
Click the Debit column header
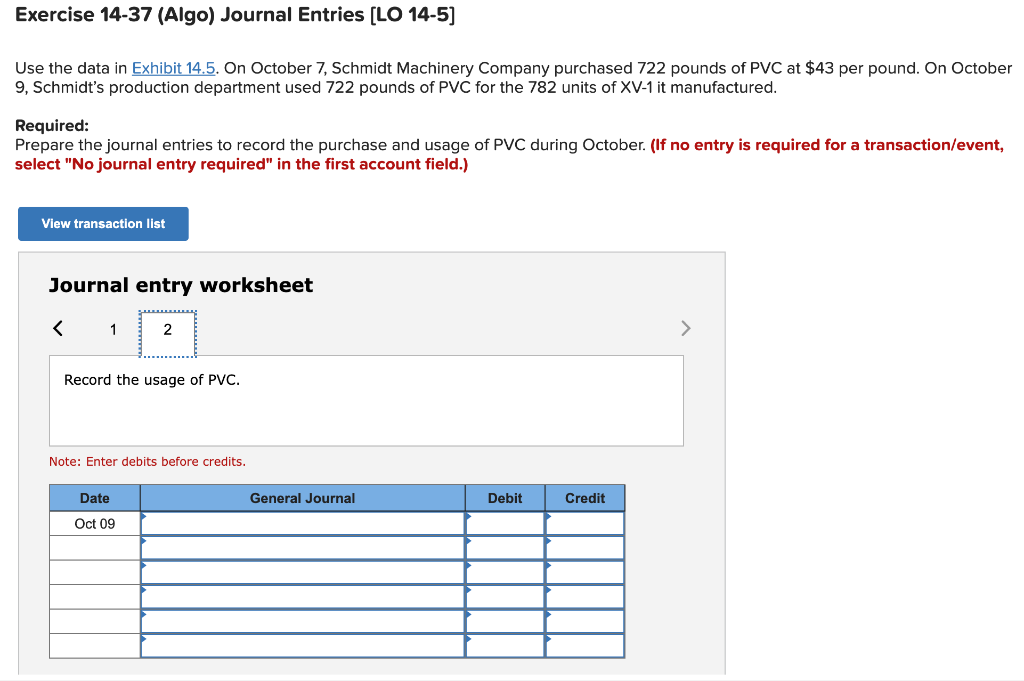[505, 497]
